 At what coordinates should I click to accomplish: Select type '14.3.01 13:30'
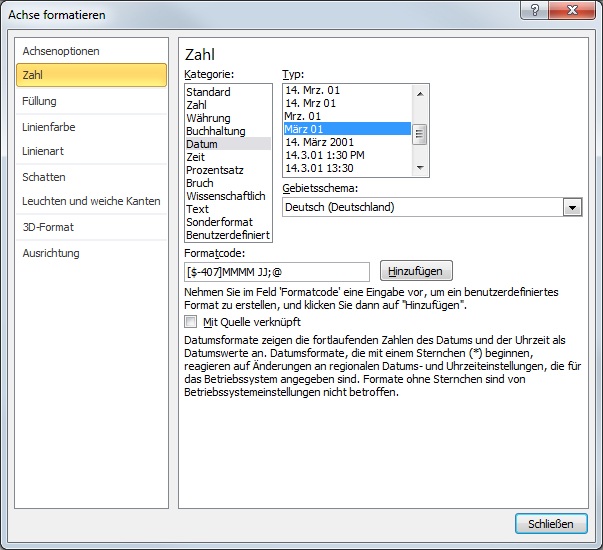(347, 168)
